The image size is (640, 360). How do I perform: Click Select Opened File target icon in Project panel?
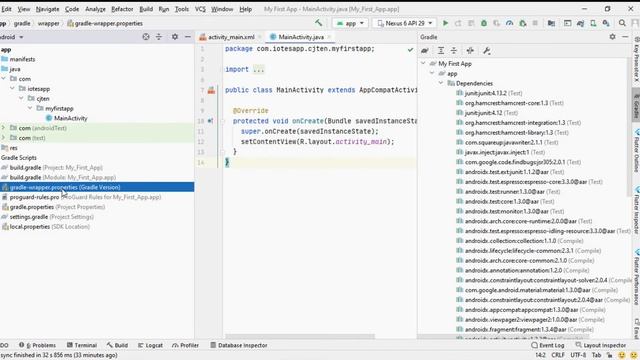146,37
